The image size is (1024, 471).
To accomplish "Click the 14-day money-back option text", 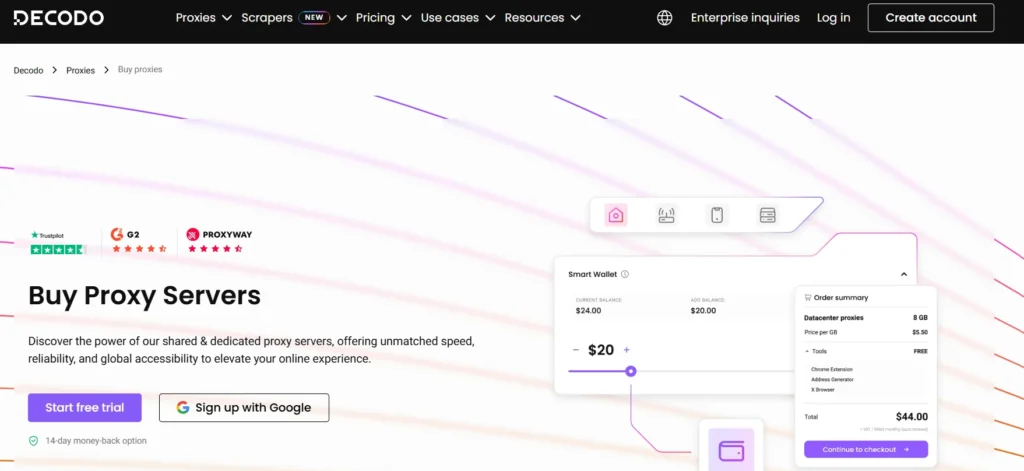I will 96,441.
